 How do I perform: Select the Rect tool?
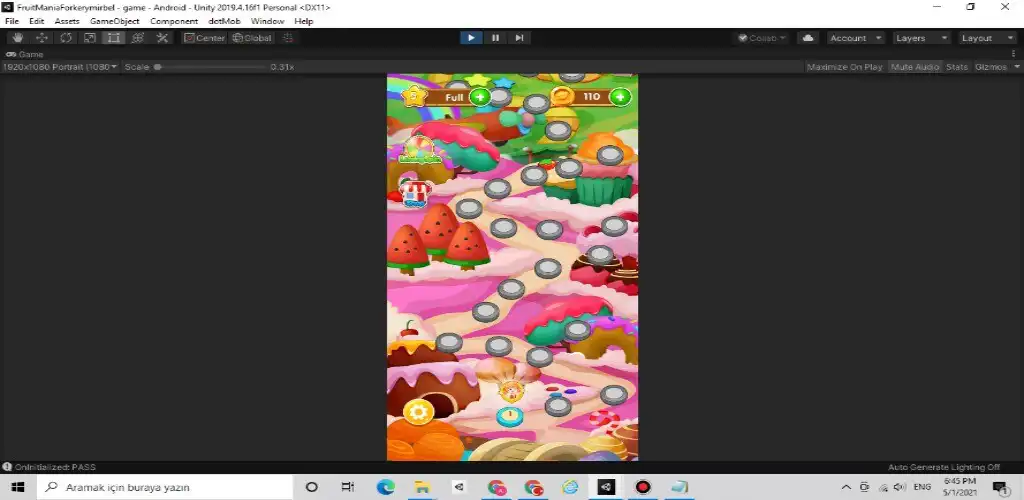click(114, 38)
